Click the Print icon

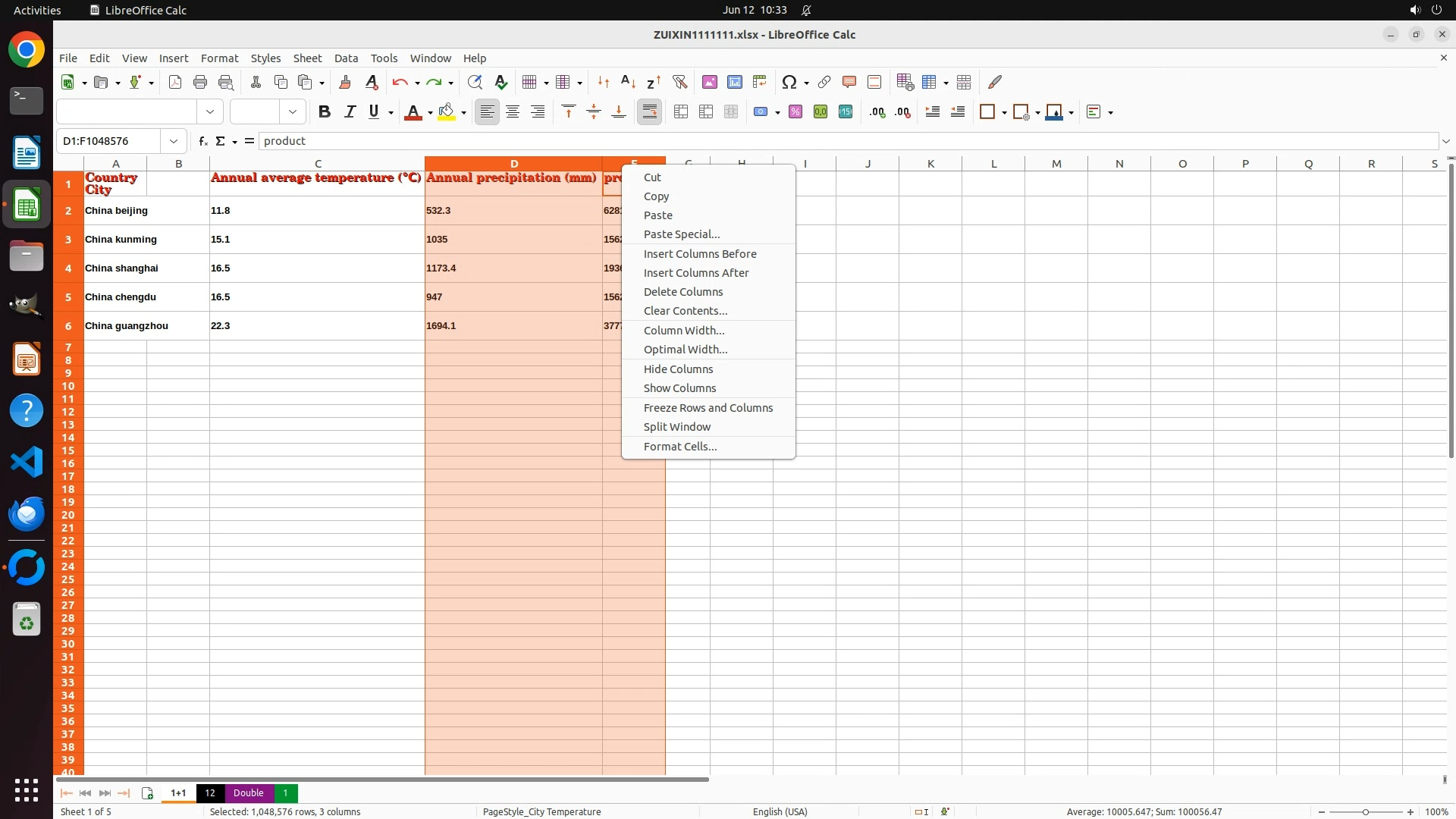200,82
